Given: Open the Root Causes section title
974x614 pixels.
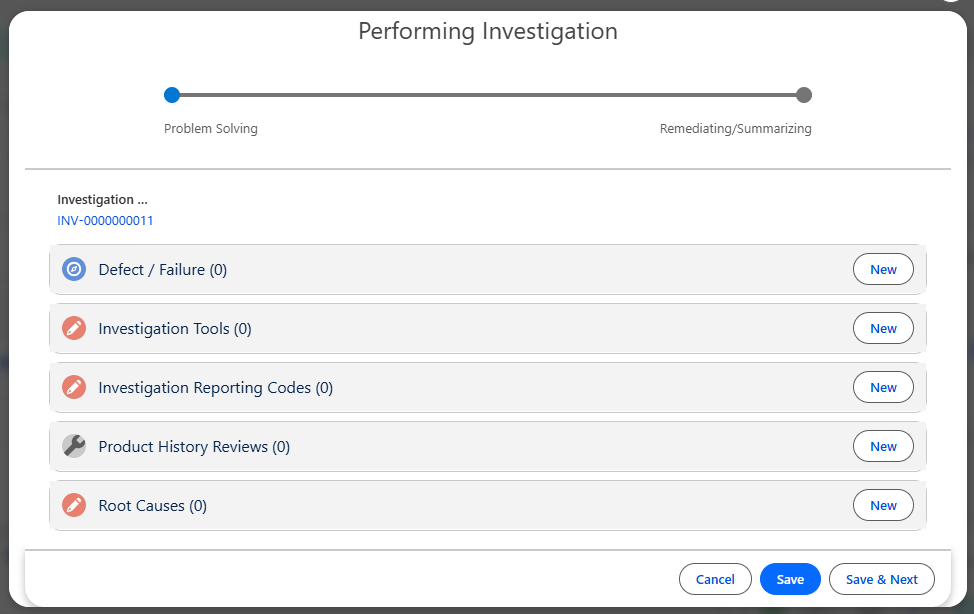Looking at the screenshot, I should 152,506.
